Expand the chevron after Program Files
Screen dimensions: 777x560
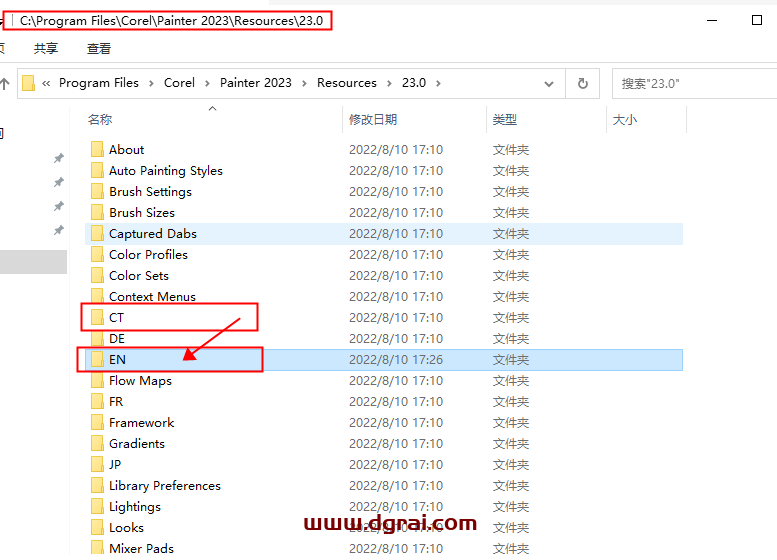[151, 83]
